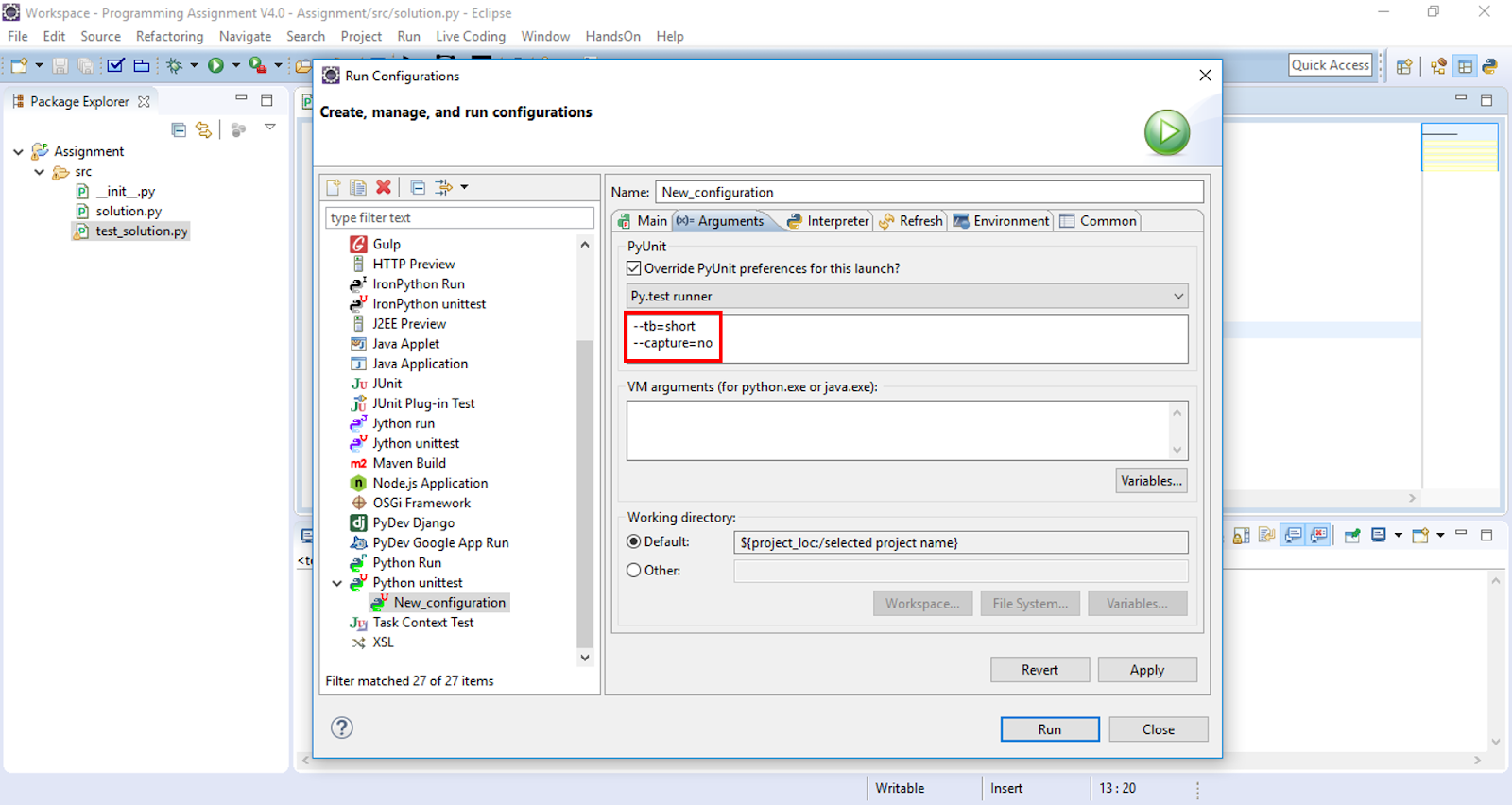Viewport: 1512px width, 805px height.
Task: Click the Apply button
Action: coord(1147,670)
